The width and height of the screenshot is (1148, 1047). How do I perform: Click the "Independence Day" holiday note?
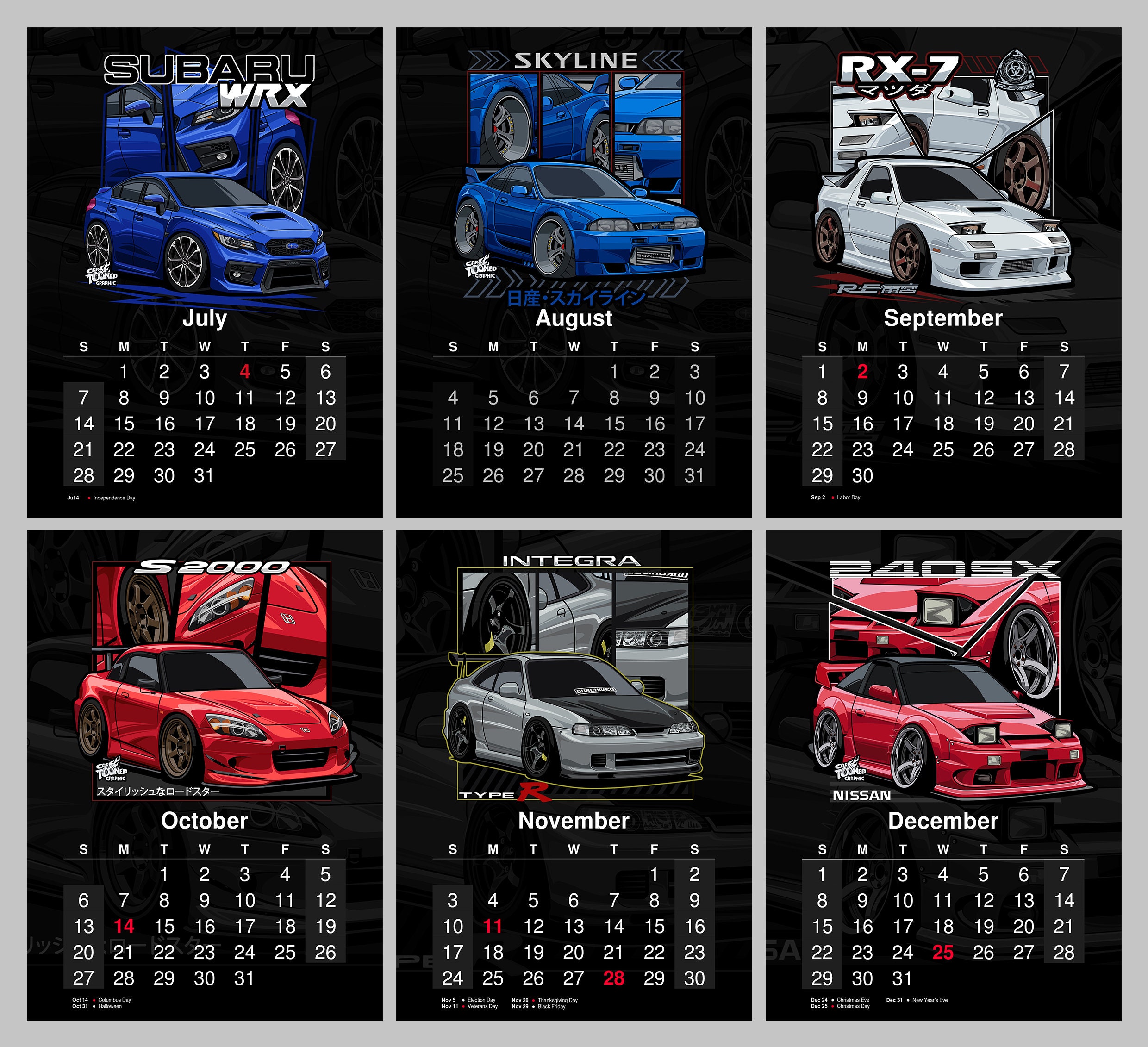pos(114,498)
